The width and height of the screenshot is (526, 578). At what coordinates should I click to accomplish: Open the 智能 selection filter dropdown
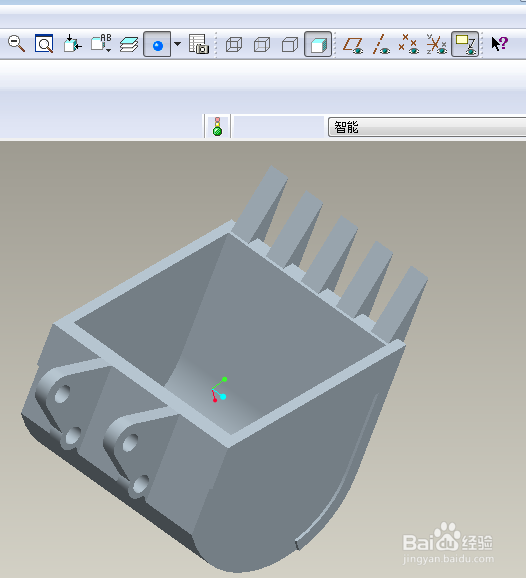427,127
